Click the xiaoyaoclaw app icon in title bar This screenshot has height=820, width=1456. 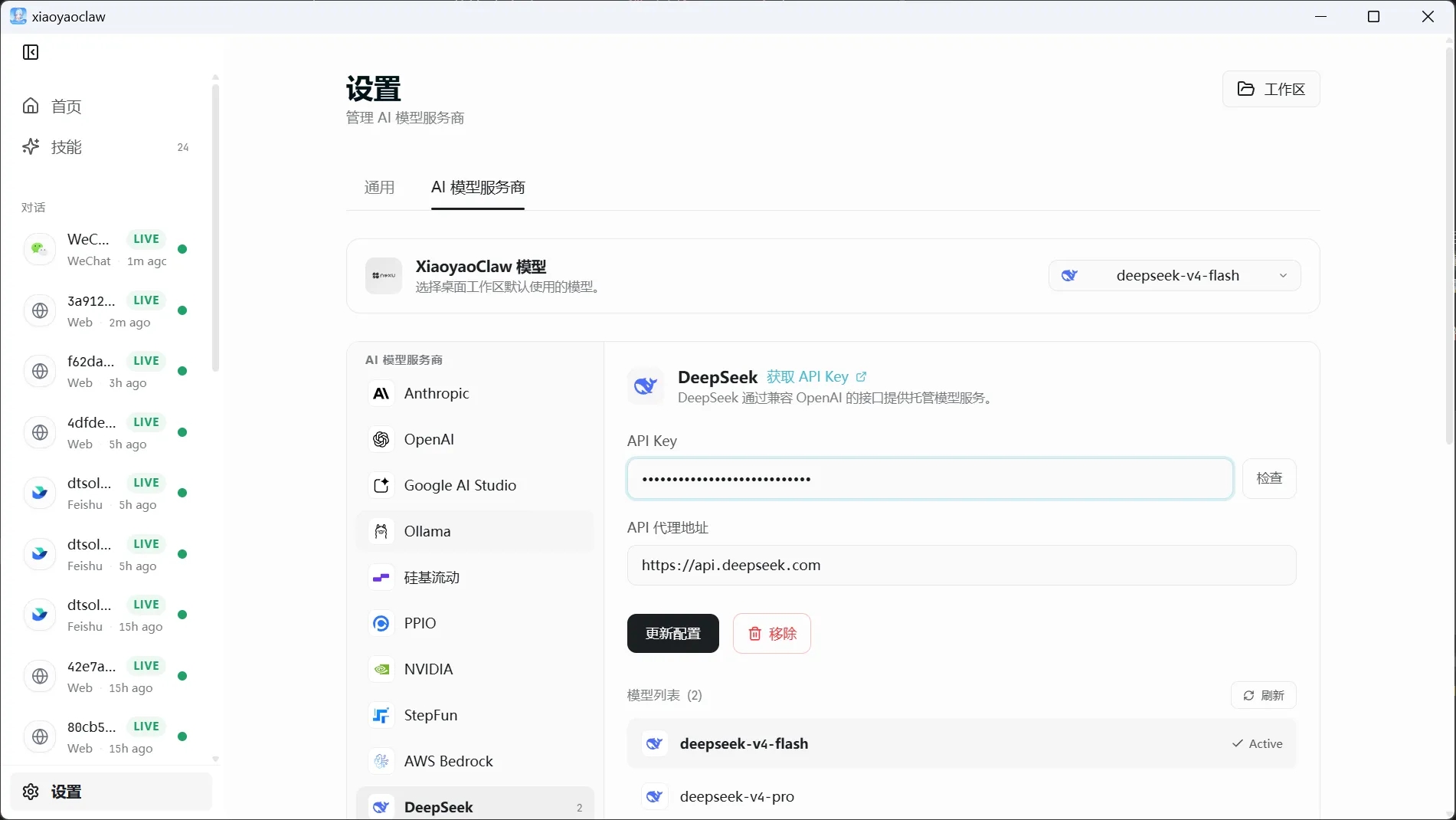[18, 16]
